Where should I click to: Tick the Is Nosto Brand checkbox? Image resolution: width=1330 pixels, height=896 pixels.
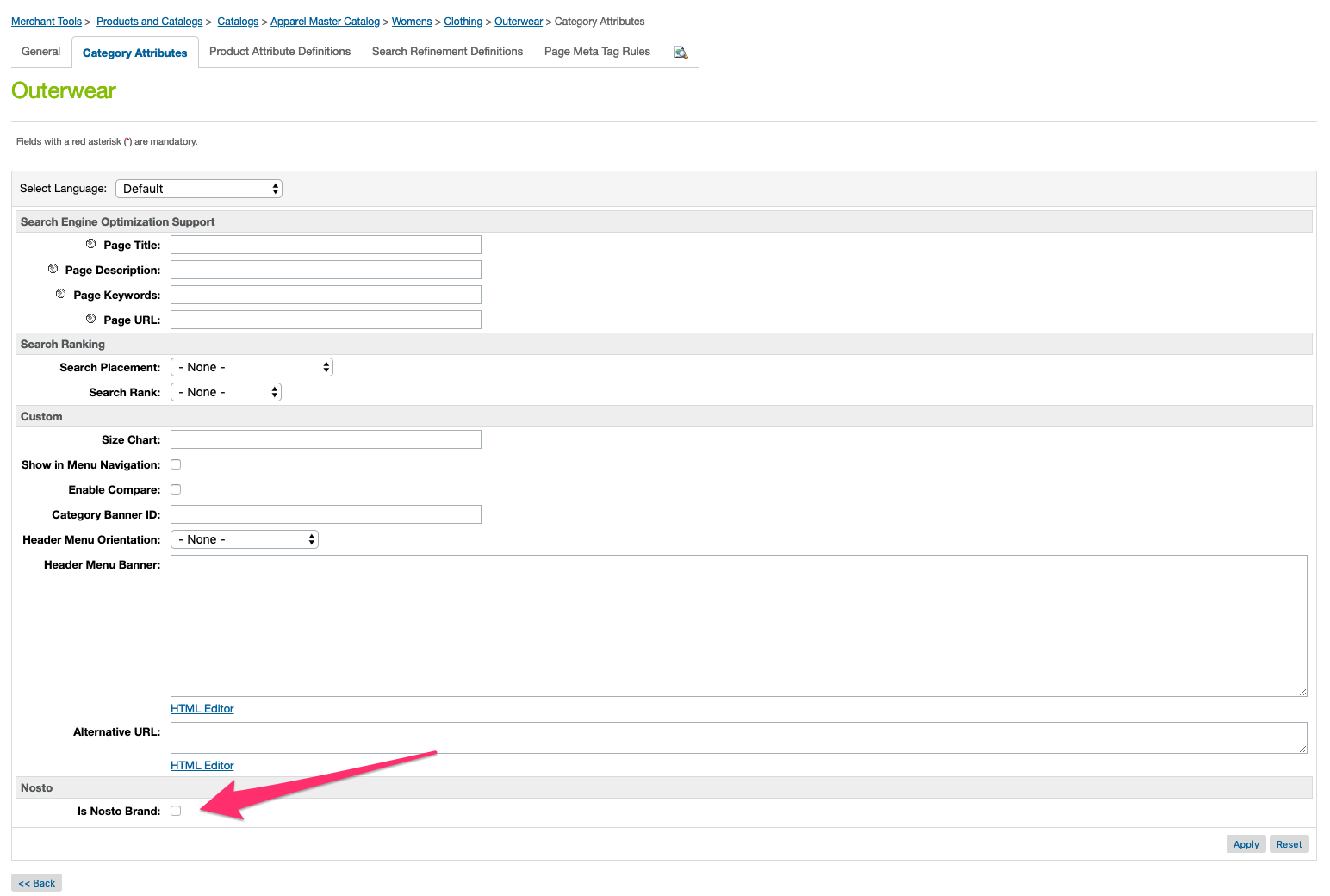coord(176,811)
